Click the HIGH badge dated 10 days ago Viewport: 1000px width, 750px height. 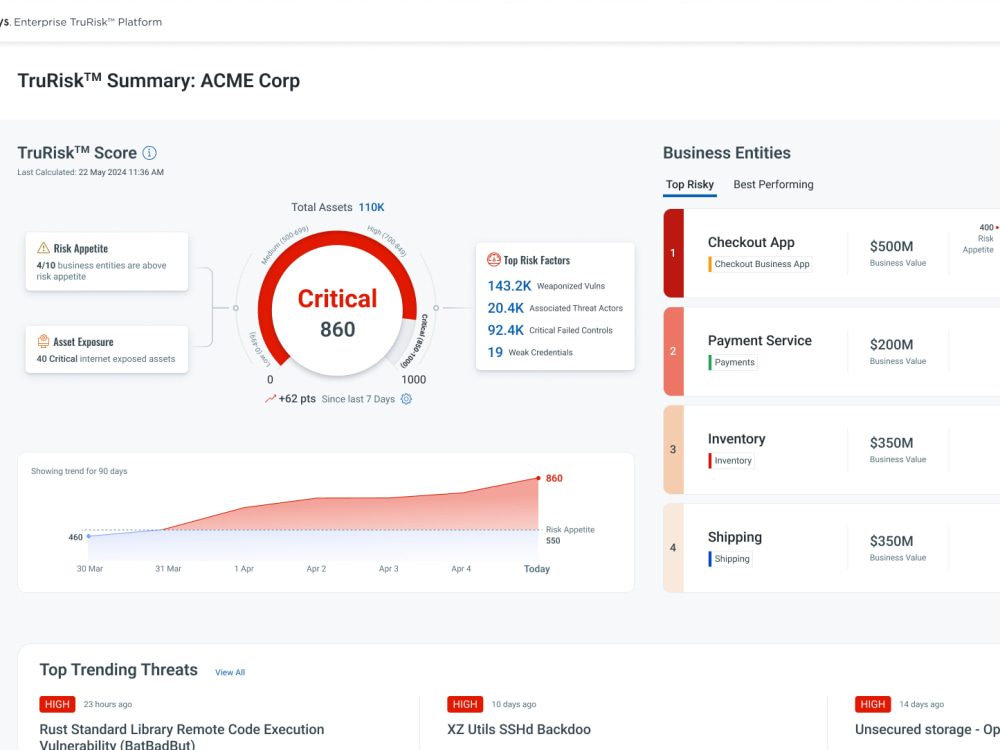(465, 704)
